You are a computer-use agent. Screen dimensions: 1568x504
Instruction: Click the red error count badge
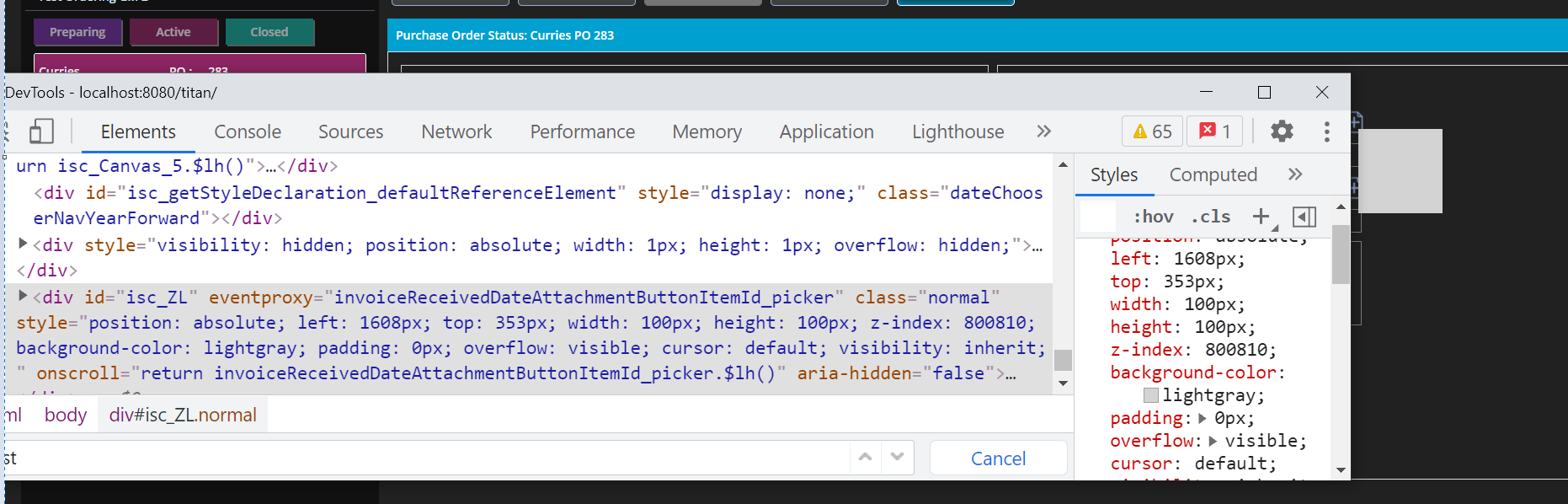point(1214,131)
